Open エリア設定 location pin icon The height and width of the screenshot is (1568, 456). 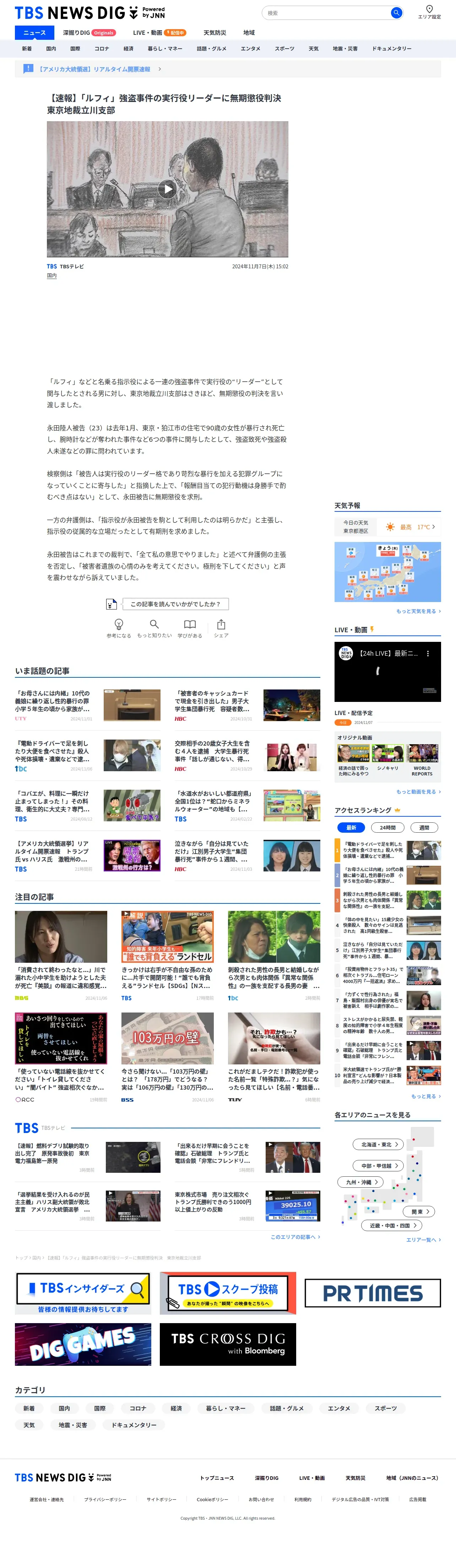(429, 9)
